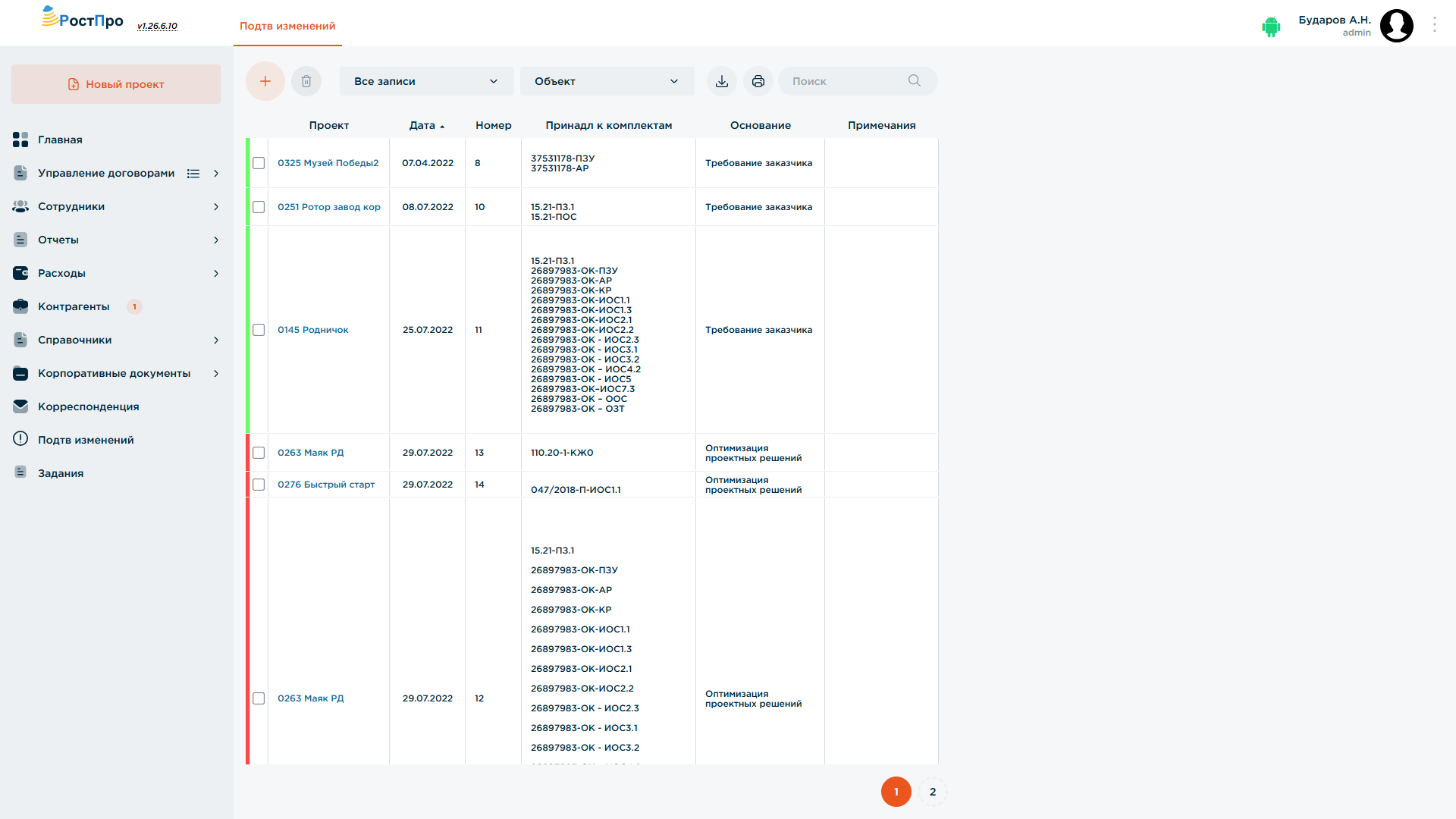
Task: Click current page 1 button
Action: (896, 792)
